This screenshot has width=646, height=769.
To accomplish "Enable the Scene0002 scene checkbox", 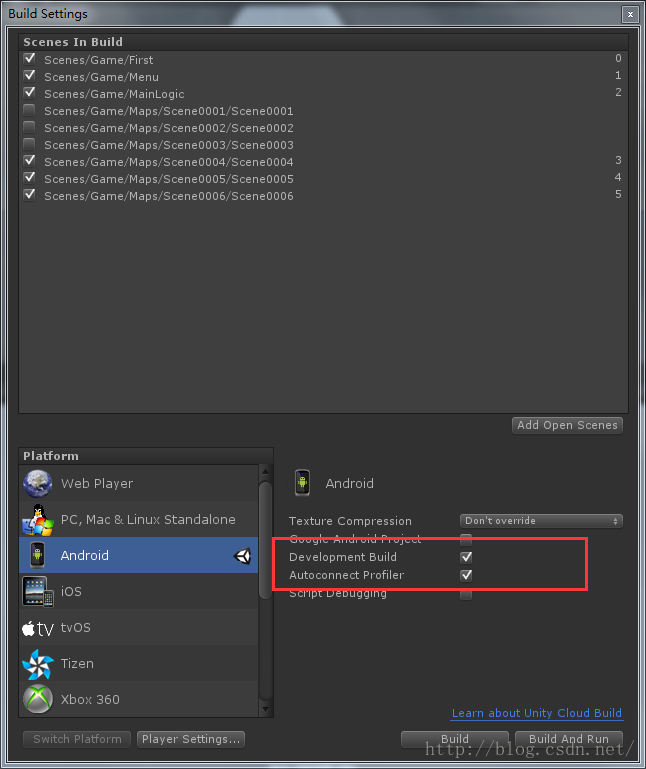I will point(29,128).
